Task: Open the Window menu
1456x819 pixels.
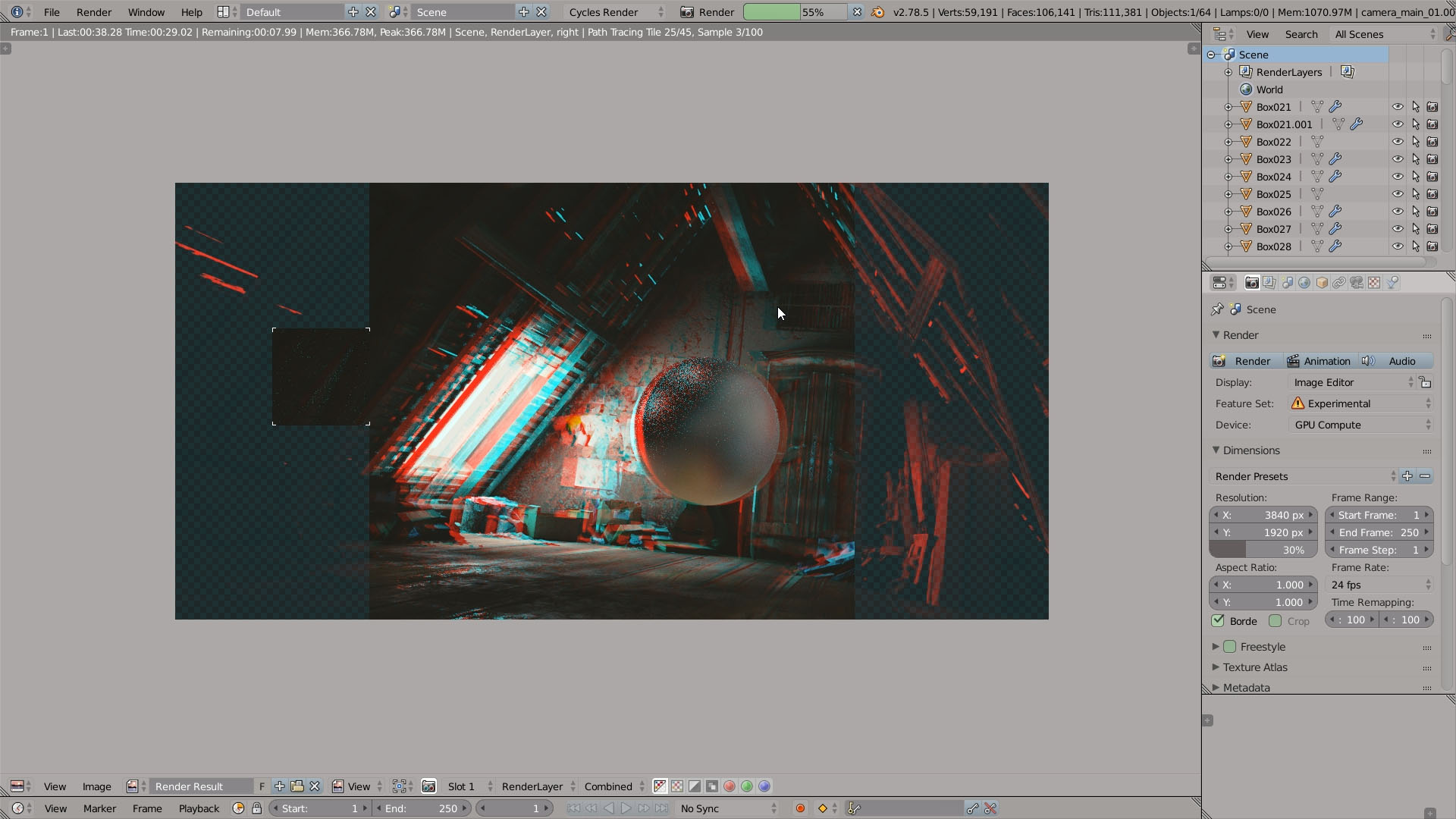Action: [x=146, y=12]
